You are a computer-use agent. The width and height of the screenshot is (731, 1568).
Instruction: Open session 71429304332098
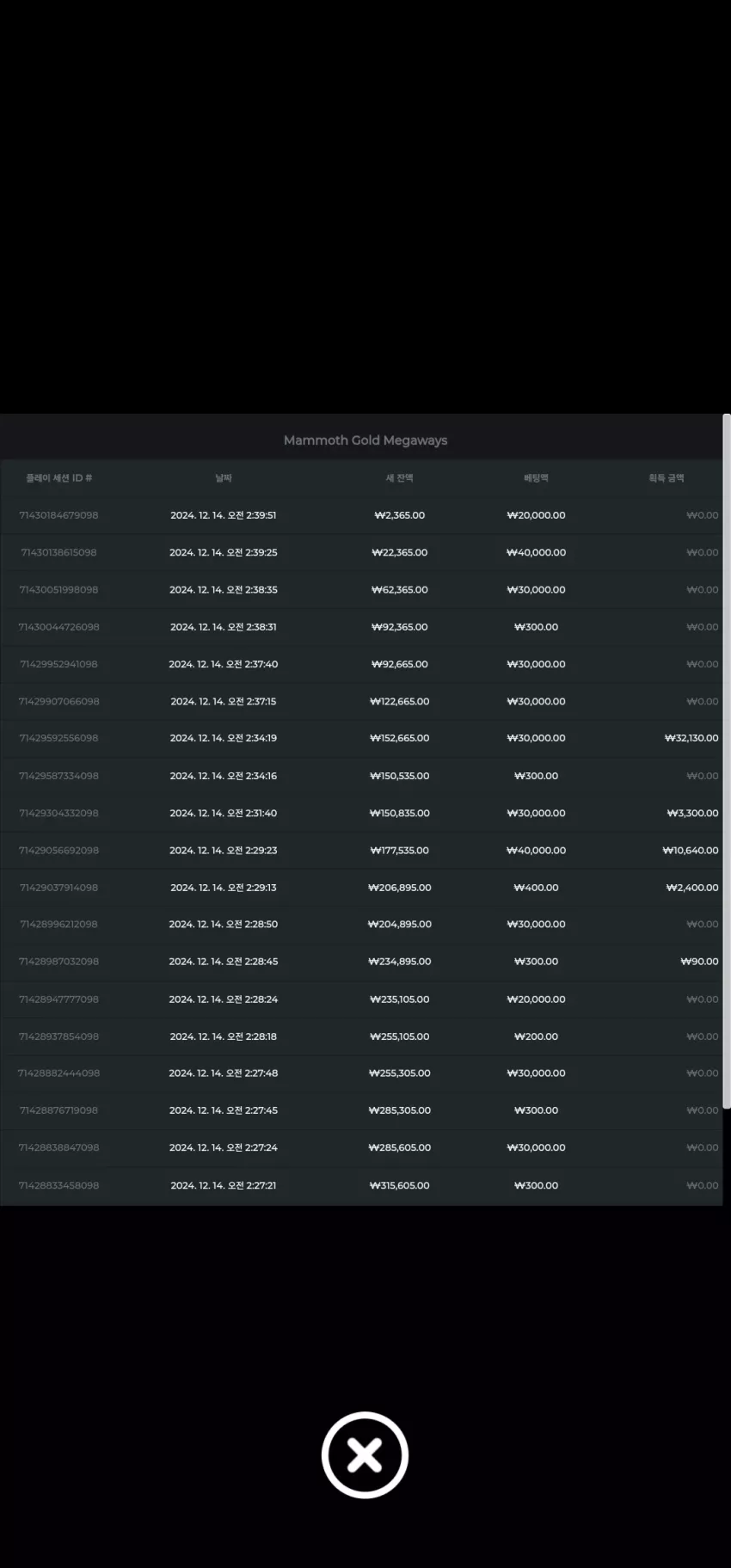pyautogui.click(x=58, y=813)
